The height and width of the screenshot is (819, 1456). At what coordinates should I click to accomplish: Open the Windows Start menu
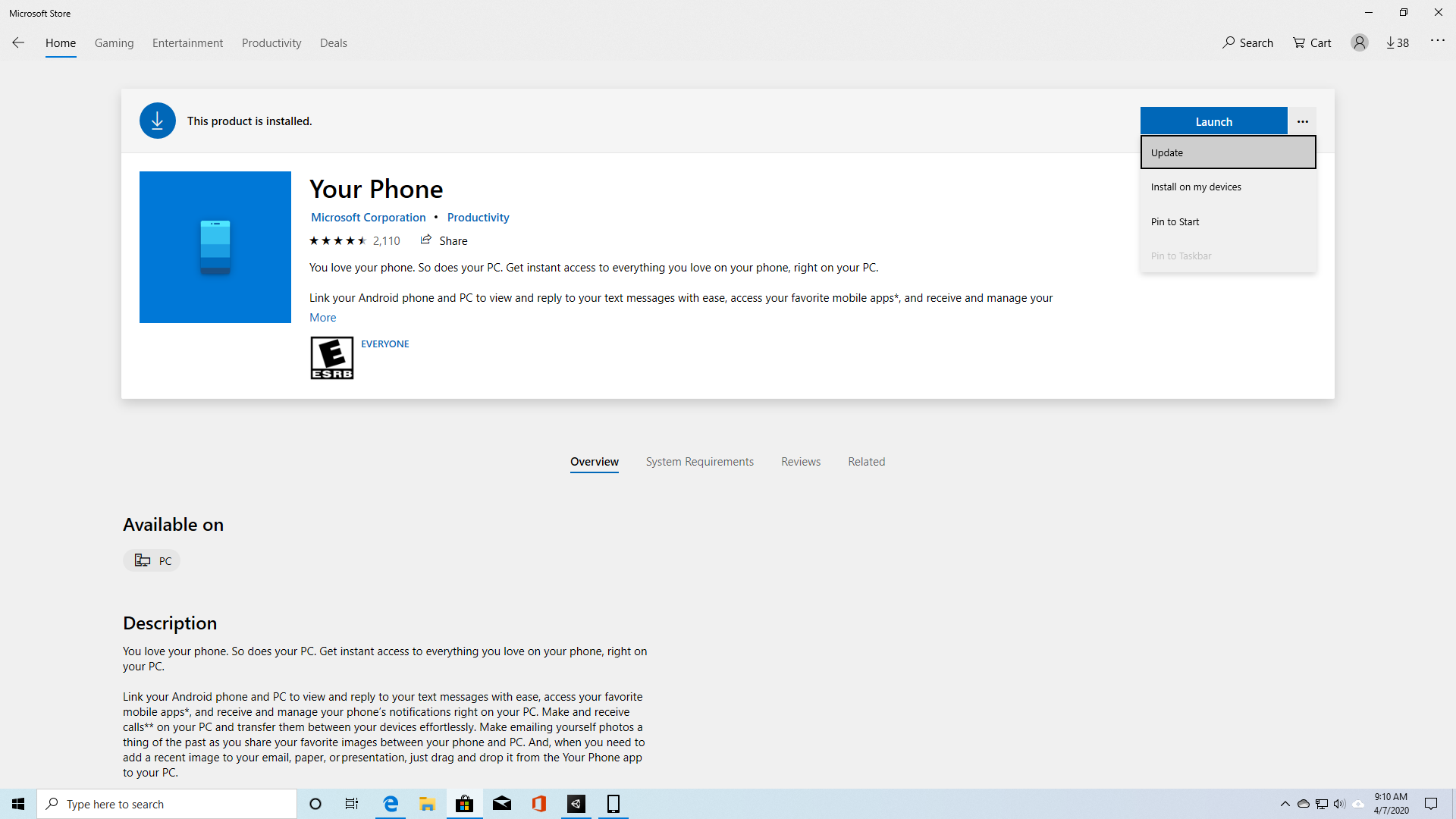coord(18,804)
